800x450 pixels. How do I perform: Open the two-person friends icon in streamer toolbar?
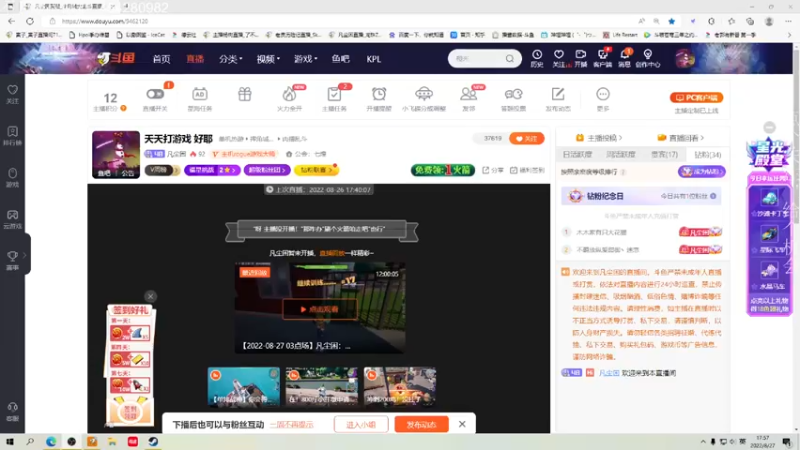pyautogui.click(x=468, y=94)
